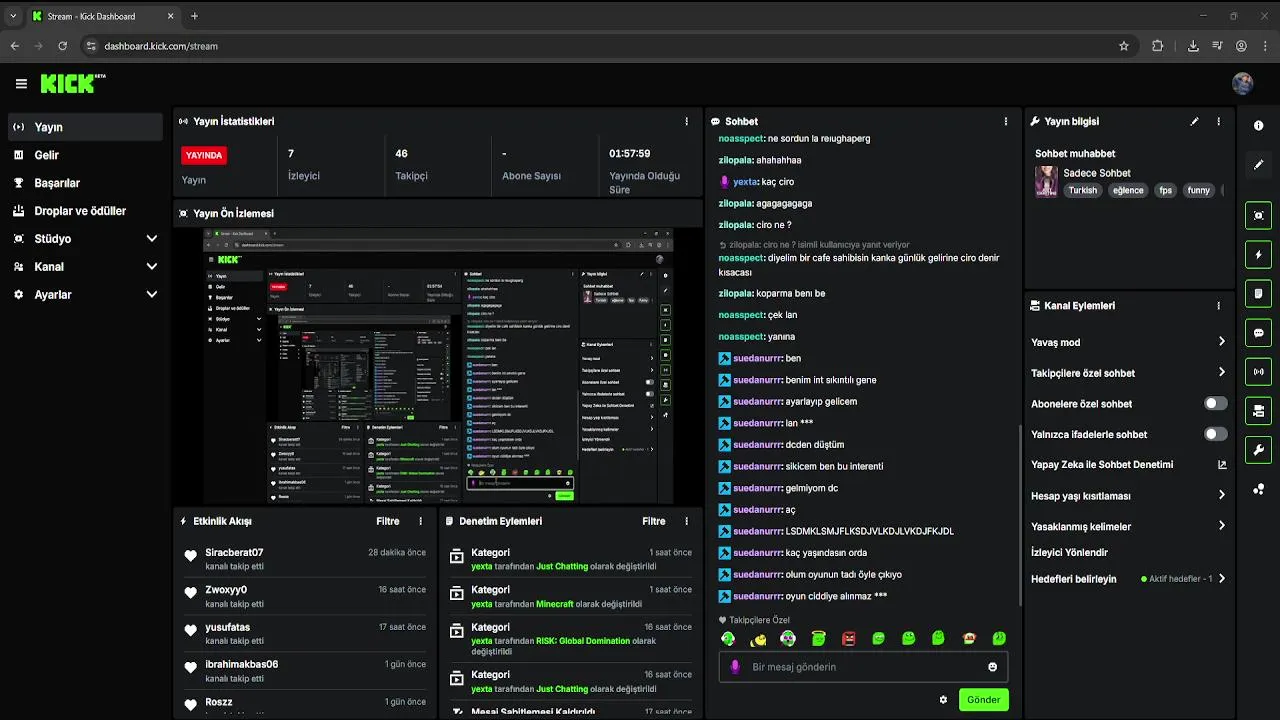Reload the page with browser refresh

pyautogui.click(x=63, y=46)
